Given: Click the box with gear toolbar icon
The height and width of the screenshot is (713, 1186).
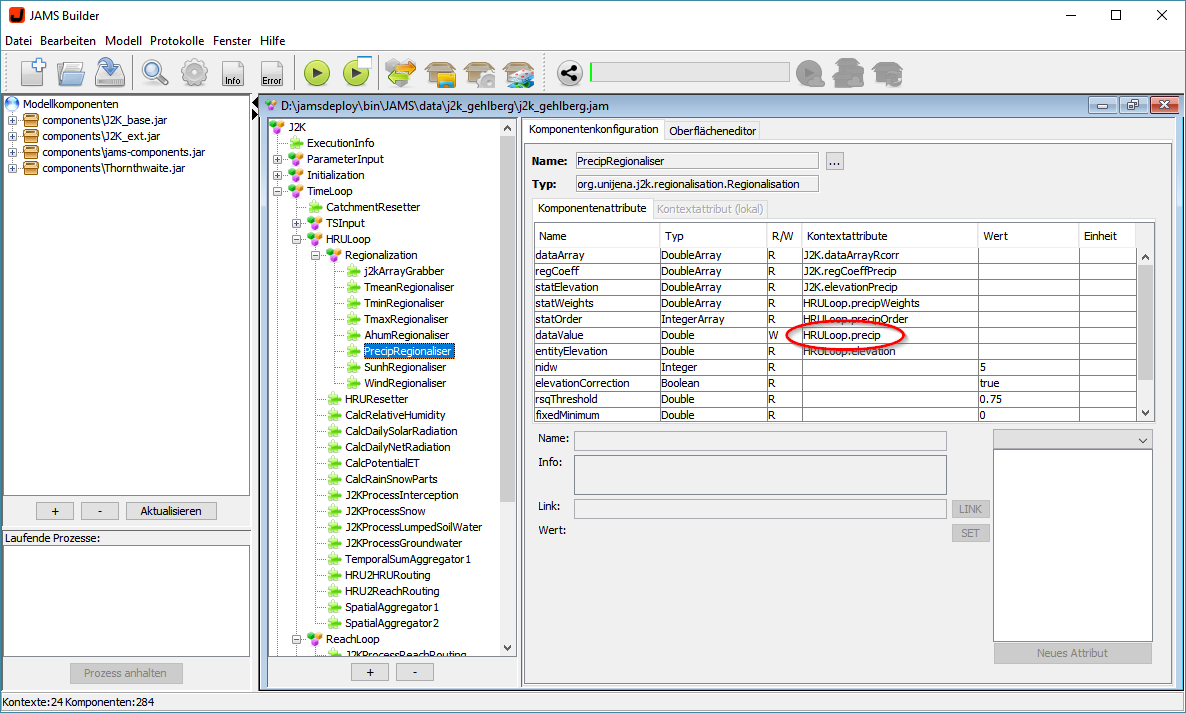Looking at the screenshot, I should 480,74.
